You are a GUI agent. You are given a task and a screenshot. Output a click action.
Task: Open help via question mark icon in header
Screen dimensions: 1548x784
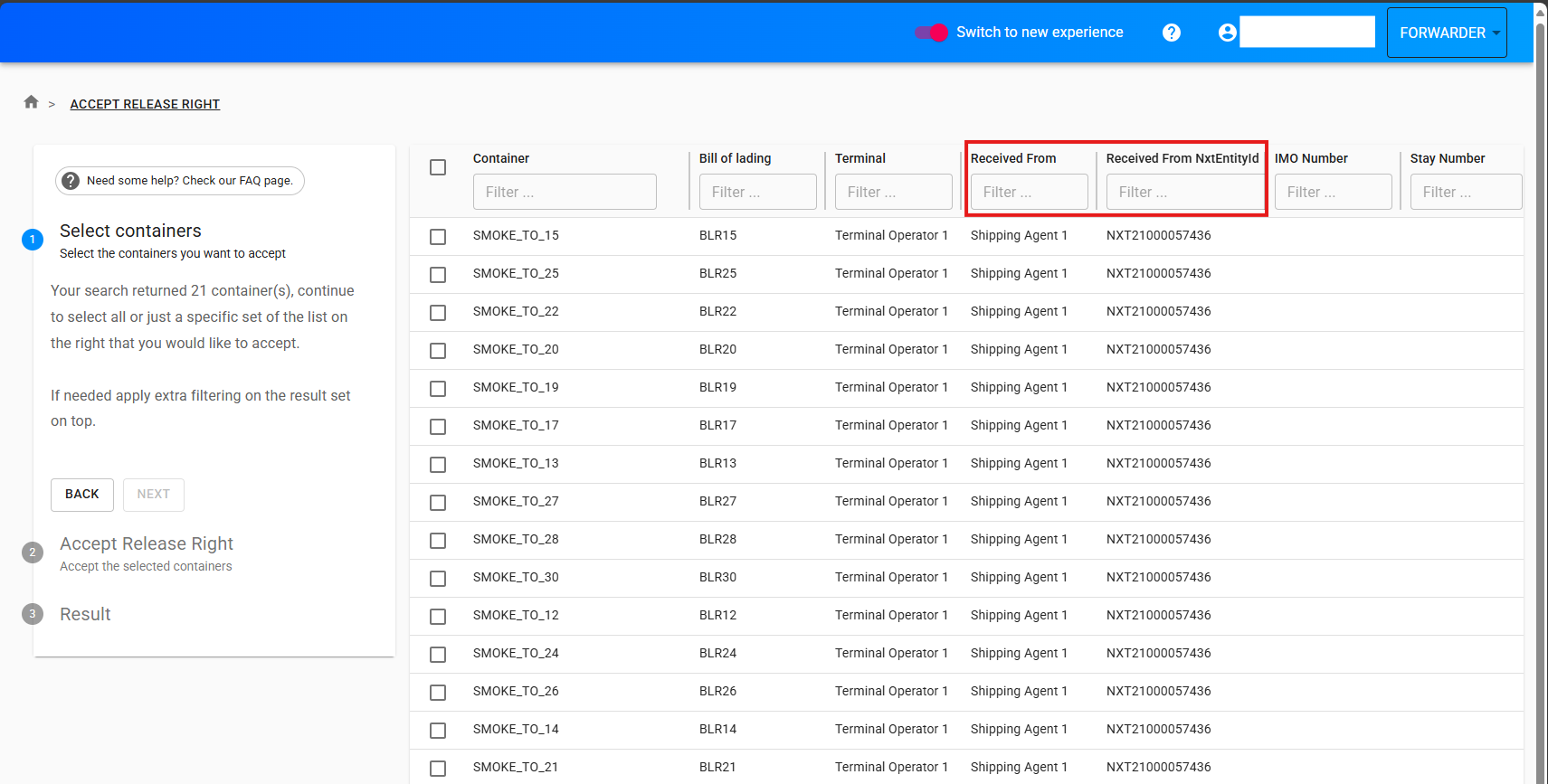click(x=1171, y=33)
